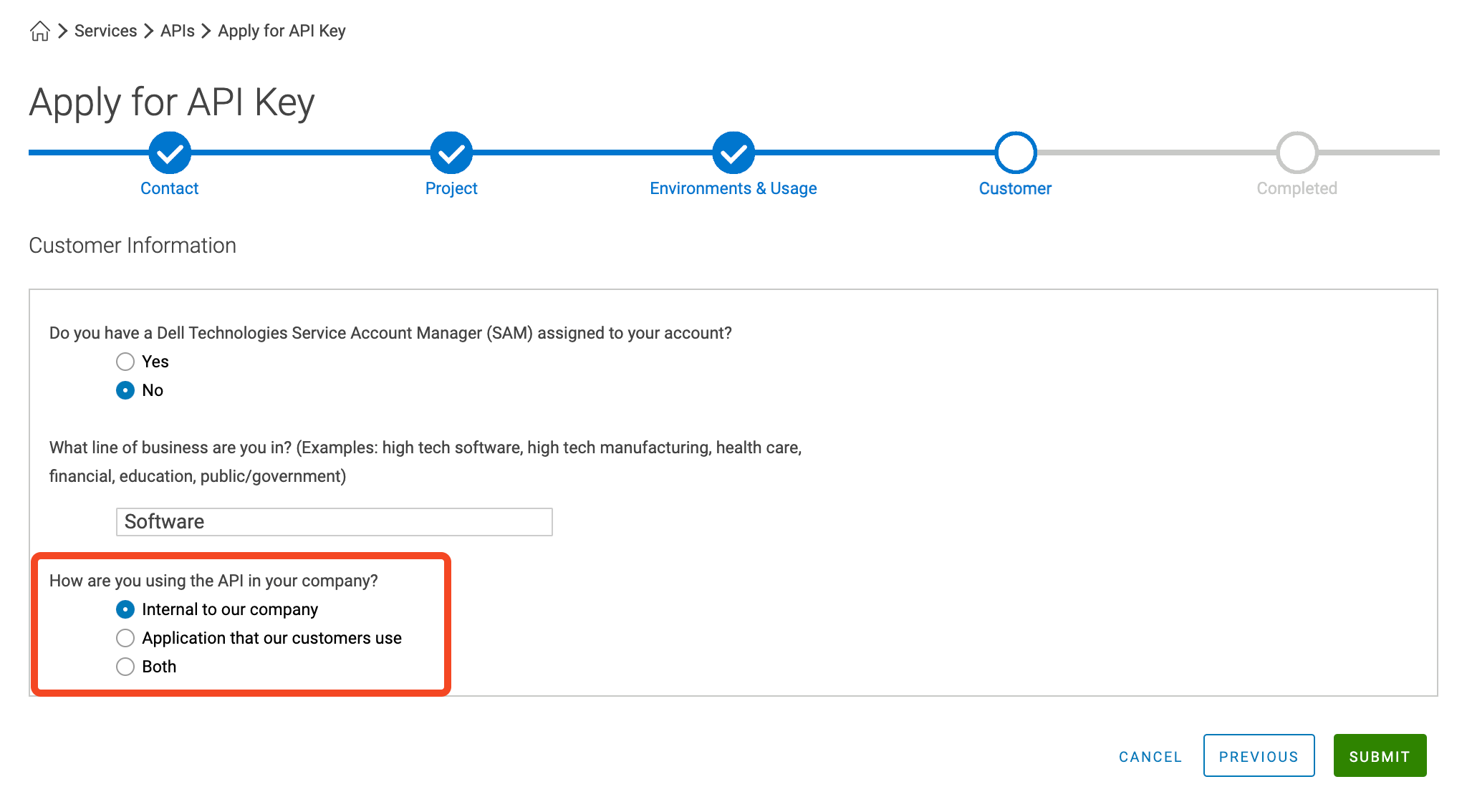Click the home icon in breadcrumb

tap(40, 31)
